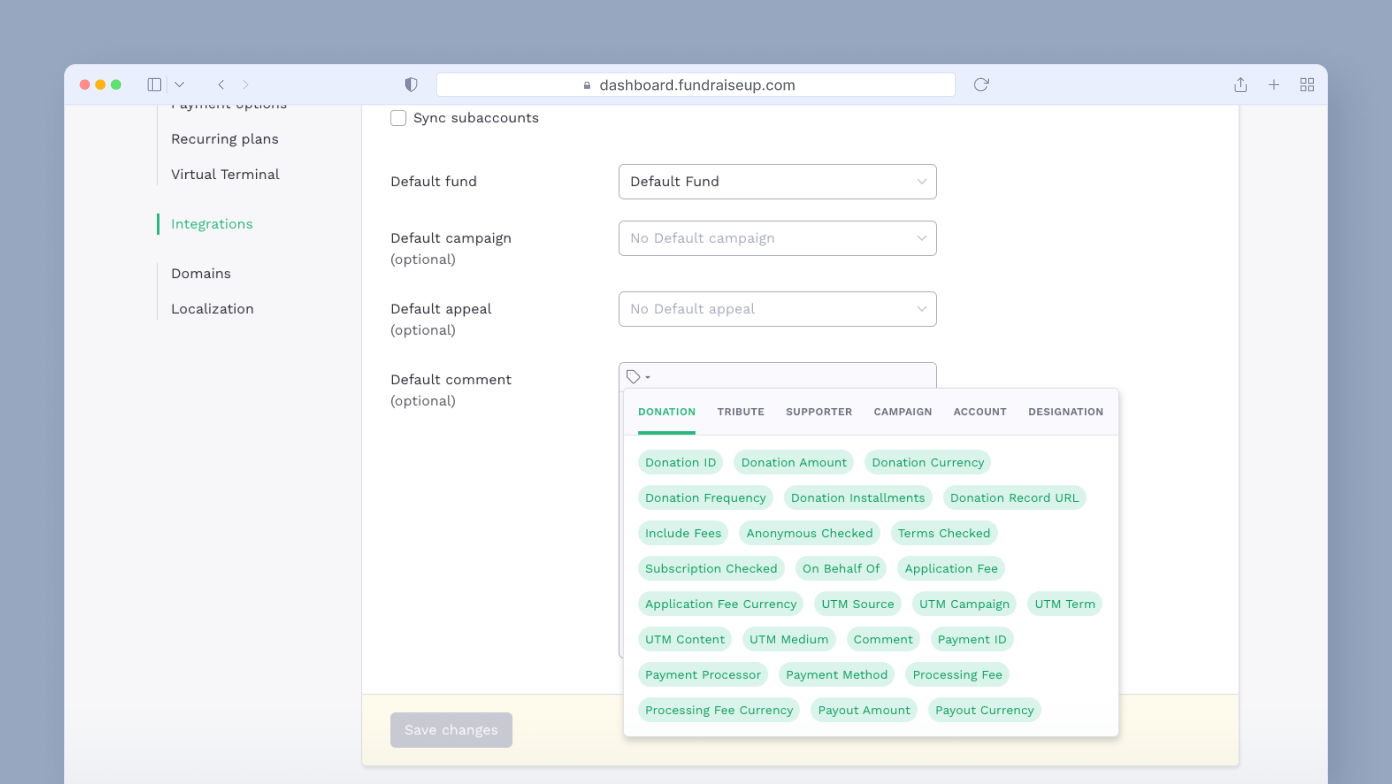This screenshot has width=1392, height=784.
Task: Insert the Payout Currency tag
Action: click(985, 711)
